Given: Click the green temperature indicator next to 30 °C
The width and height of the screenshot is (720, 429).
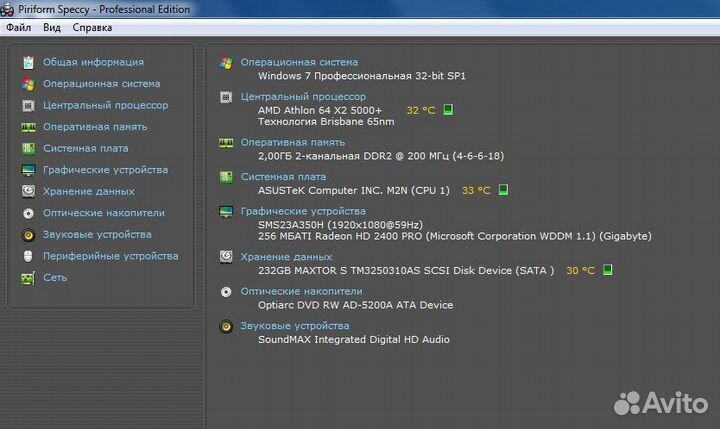Looking at the screenshot, I should 608,269.
